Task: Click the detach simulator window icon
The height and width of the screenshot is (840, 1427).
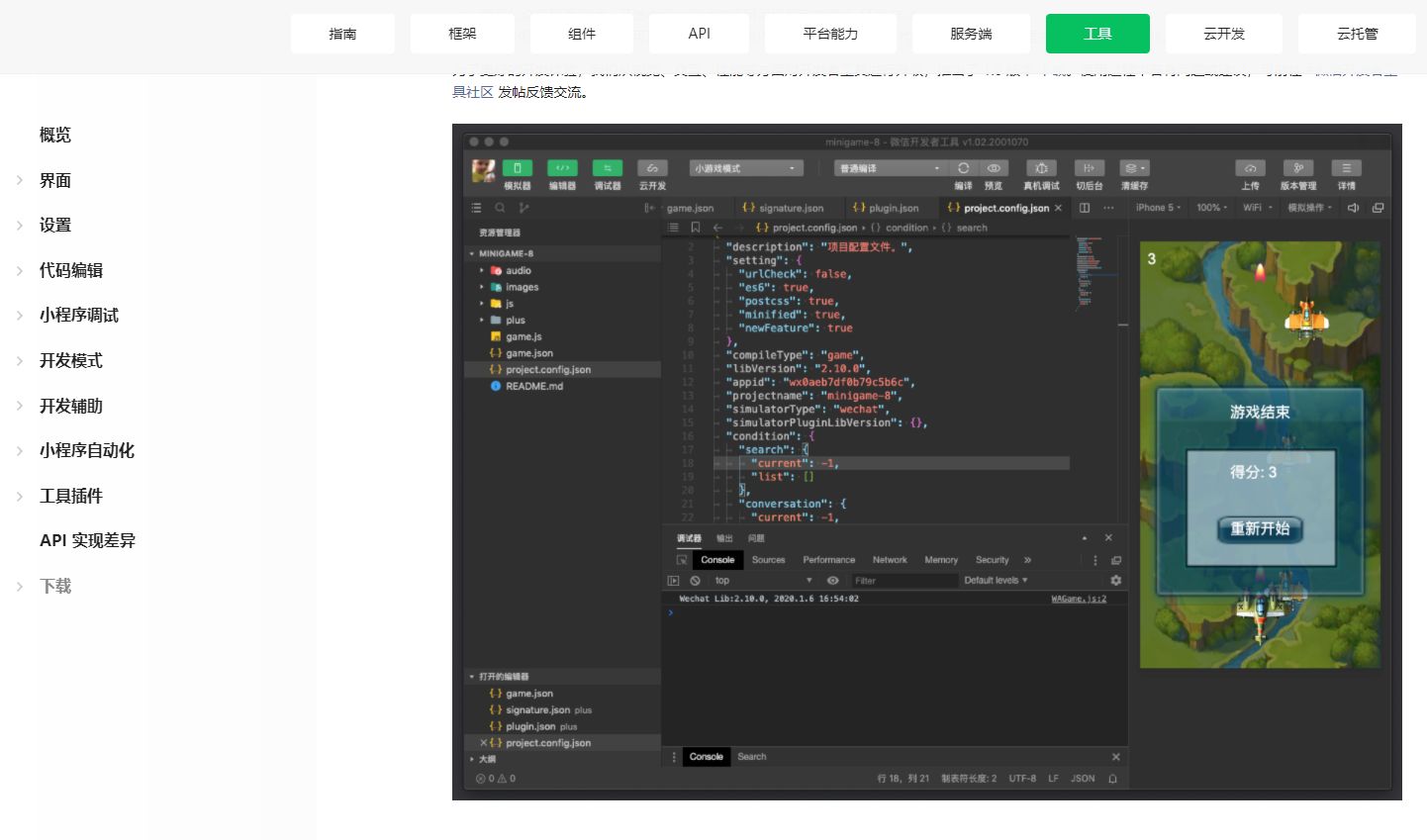Action: pos(1378,208)
